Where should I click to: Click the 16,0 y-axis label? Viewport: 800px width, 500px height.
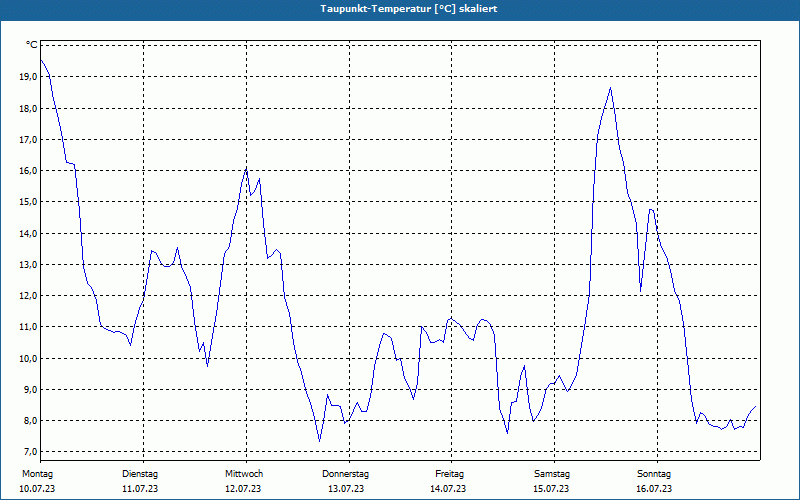pos(28,170)
